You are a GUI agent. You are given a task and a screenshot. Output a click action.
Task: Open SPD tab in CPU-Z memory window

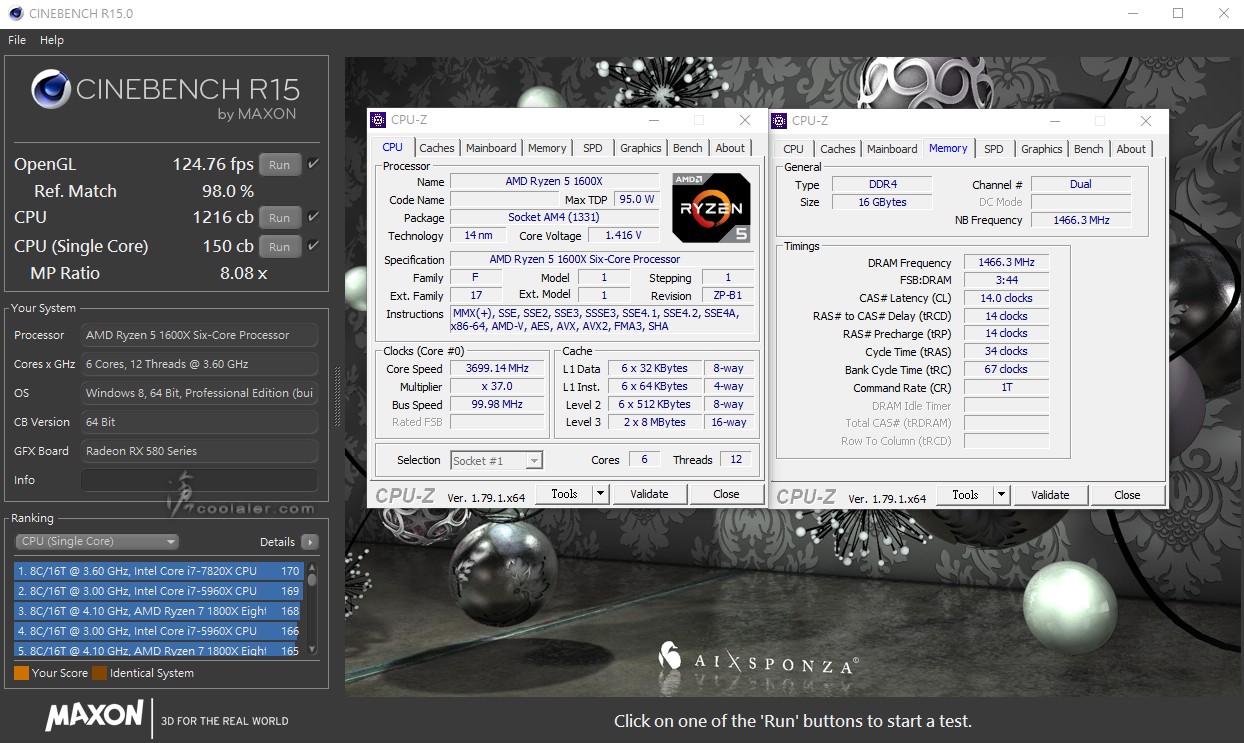point(994,149)
